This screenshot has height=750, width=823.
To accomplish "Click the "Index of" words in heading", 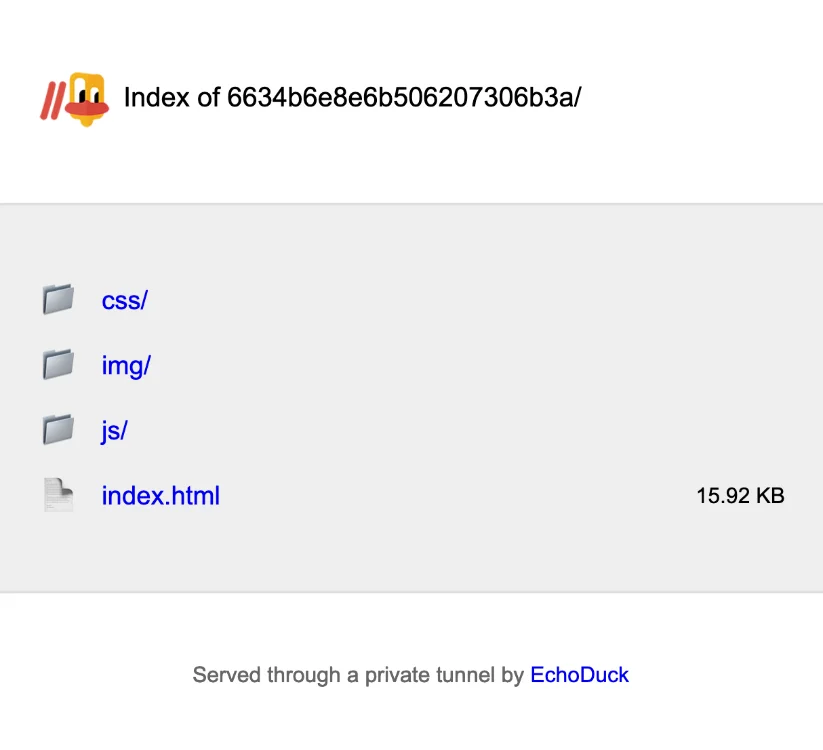I will click(x=172, y=97).
